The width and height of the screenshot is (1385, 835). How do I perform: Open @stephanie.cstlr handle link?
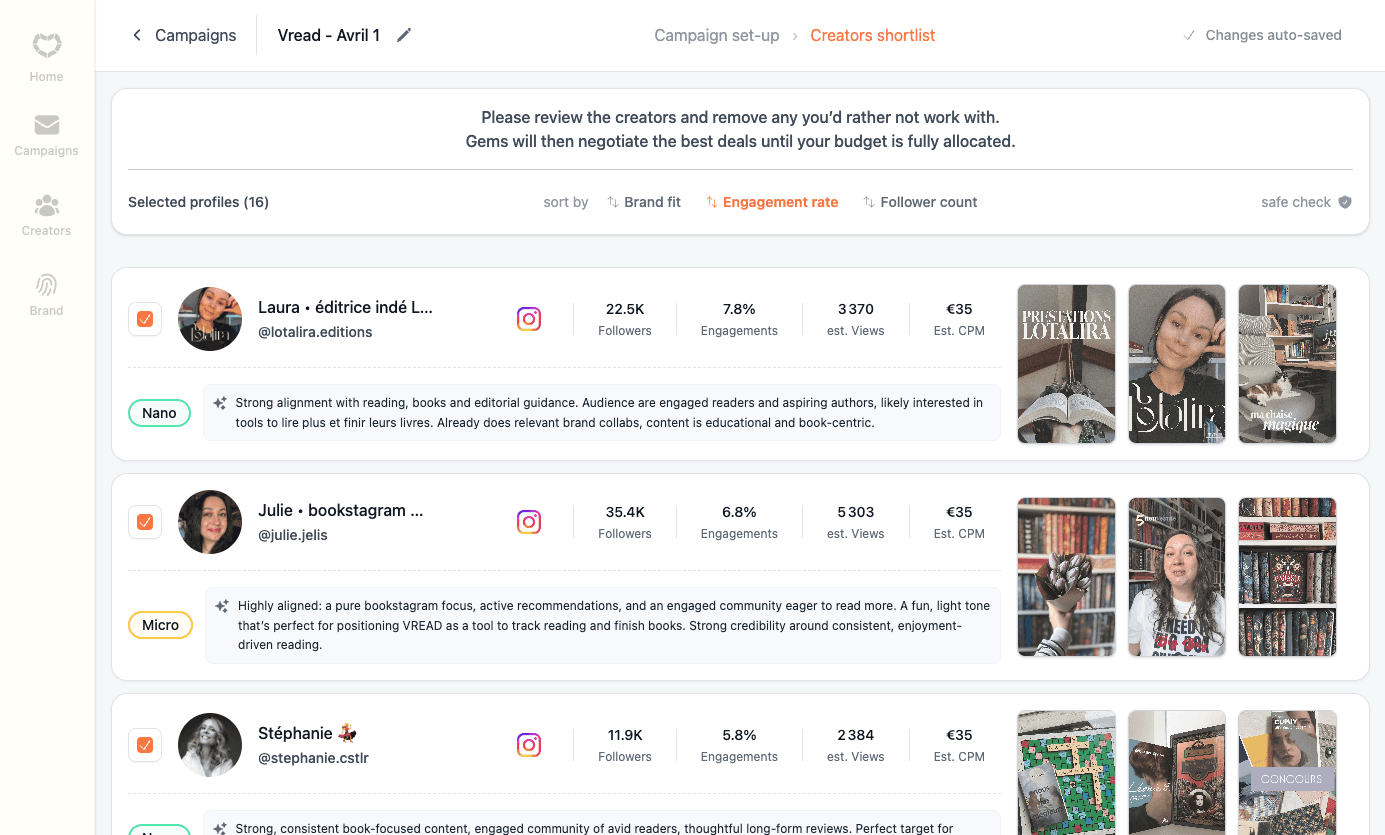[x=313, y=758]
